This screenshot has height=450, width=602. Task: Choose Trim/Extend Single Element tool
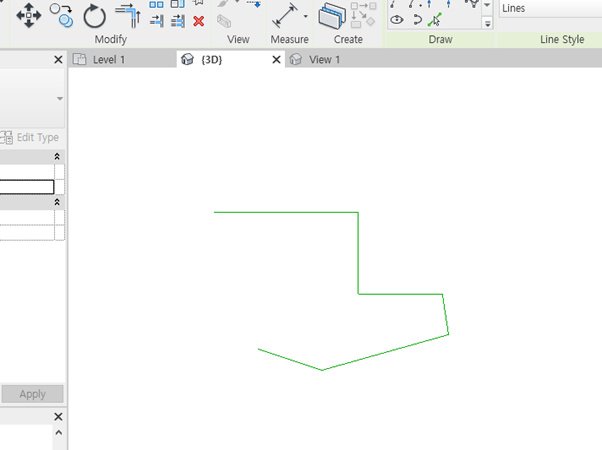[x=157, y=21]
